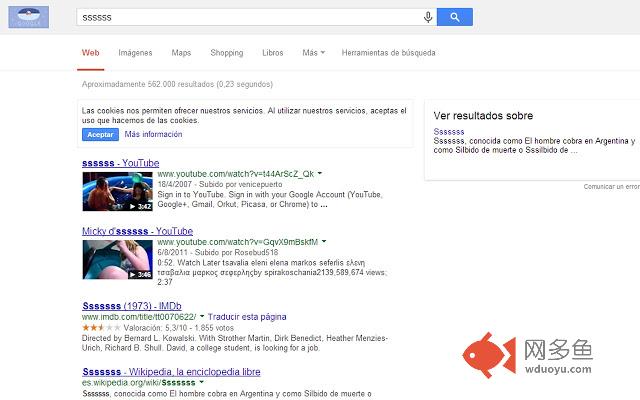Image resolution: width=640 pixels, height=400 pixels.
Task: Open the Libros tab
Action: (273, 53)
